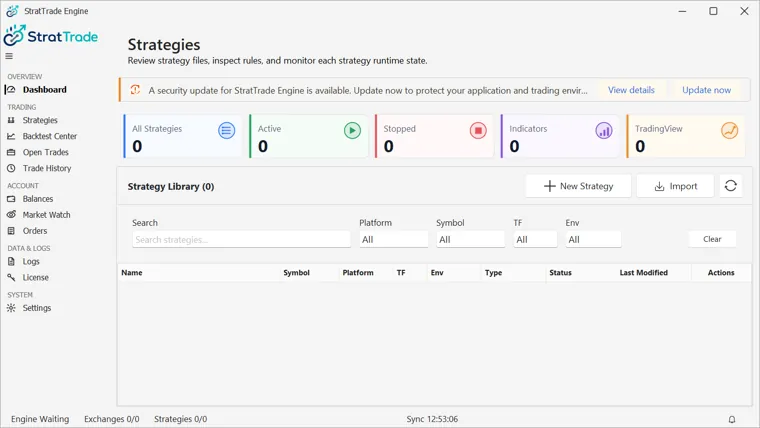Click Update now on the security banner

pyautogui.click(x=706, y=90)
